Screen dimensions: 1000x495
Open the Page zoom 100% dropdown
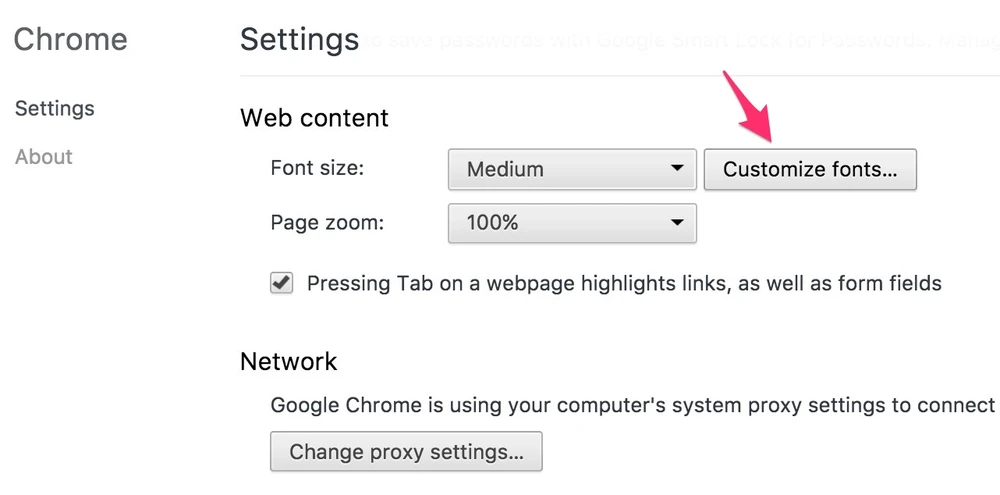[571, 222]
